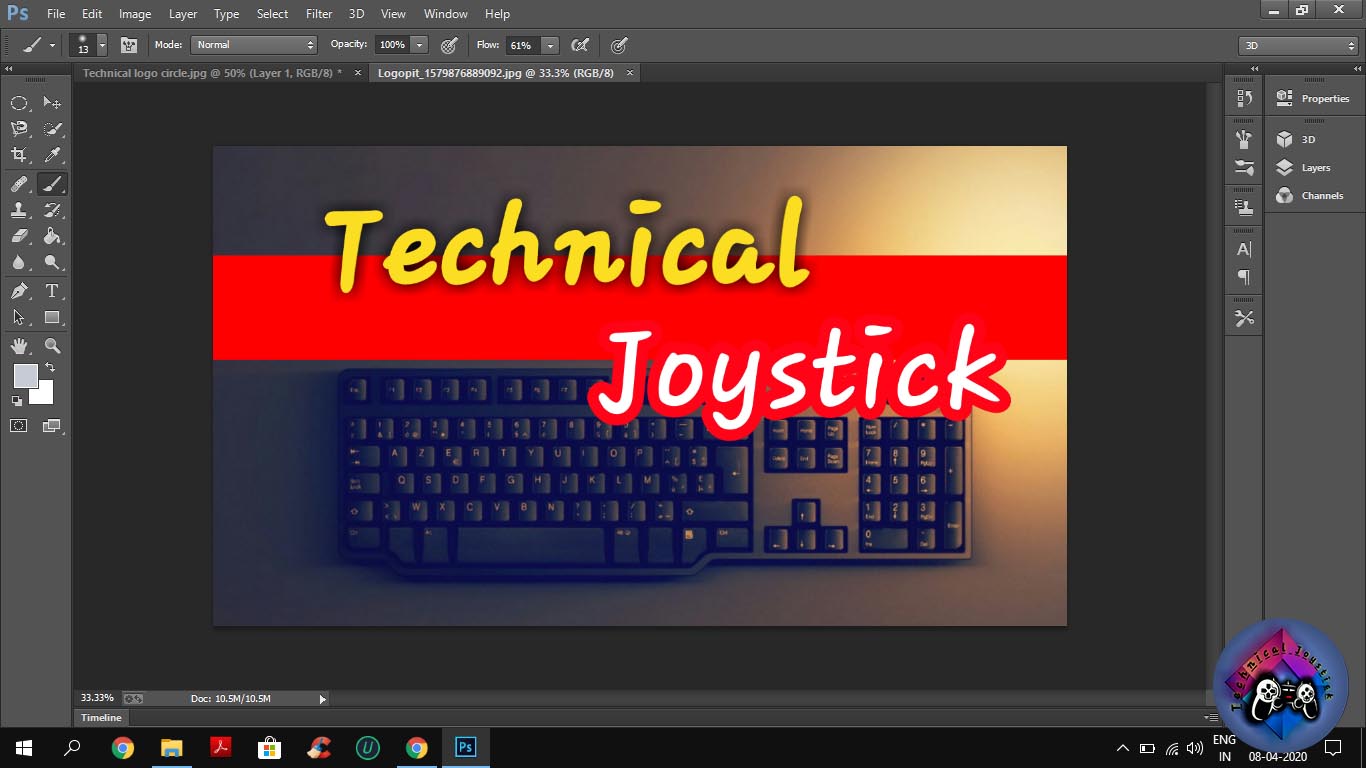Select the Path Selection tool
The height and width of the screenshot is (768, 1366).
(x=19, y=317)
